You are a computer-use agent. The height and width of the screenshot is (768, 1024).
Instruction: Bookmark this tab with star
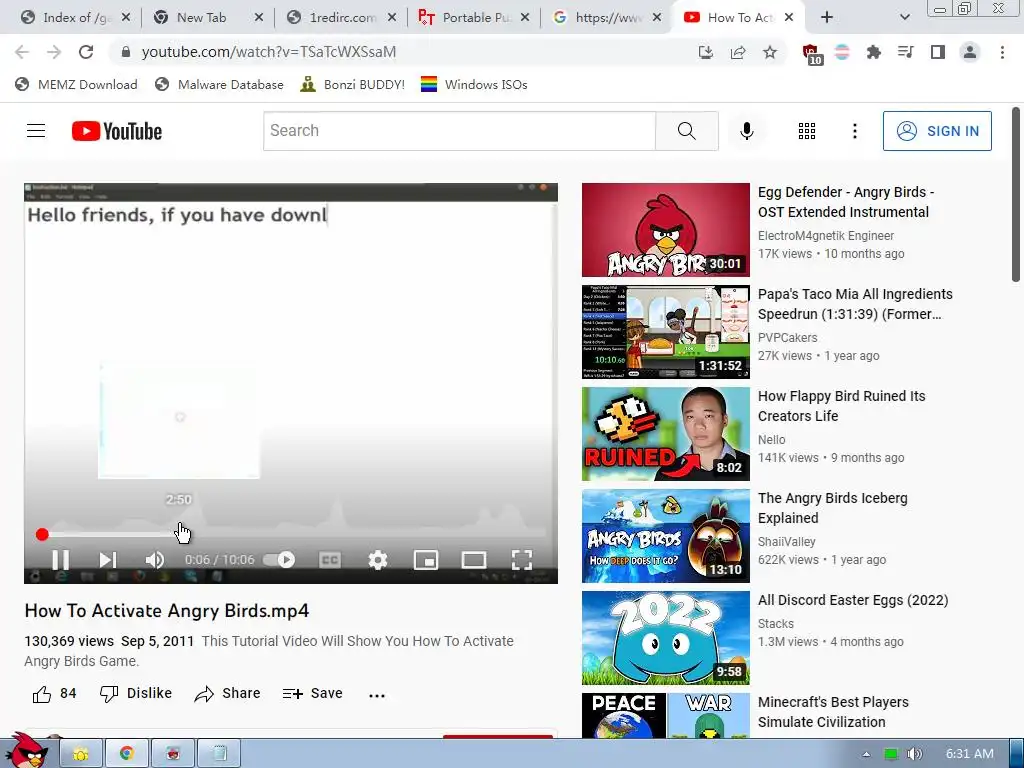coord(770,52)
